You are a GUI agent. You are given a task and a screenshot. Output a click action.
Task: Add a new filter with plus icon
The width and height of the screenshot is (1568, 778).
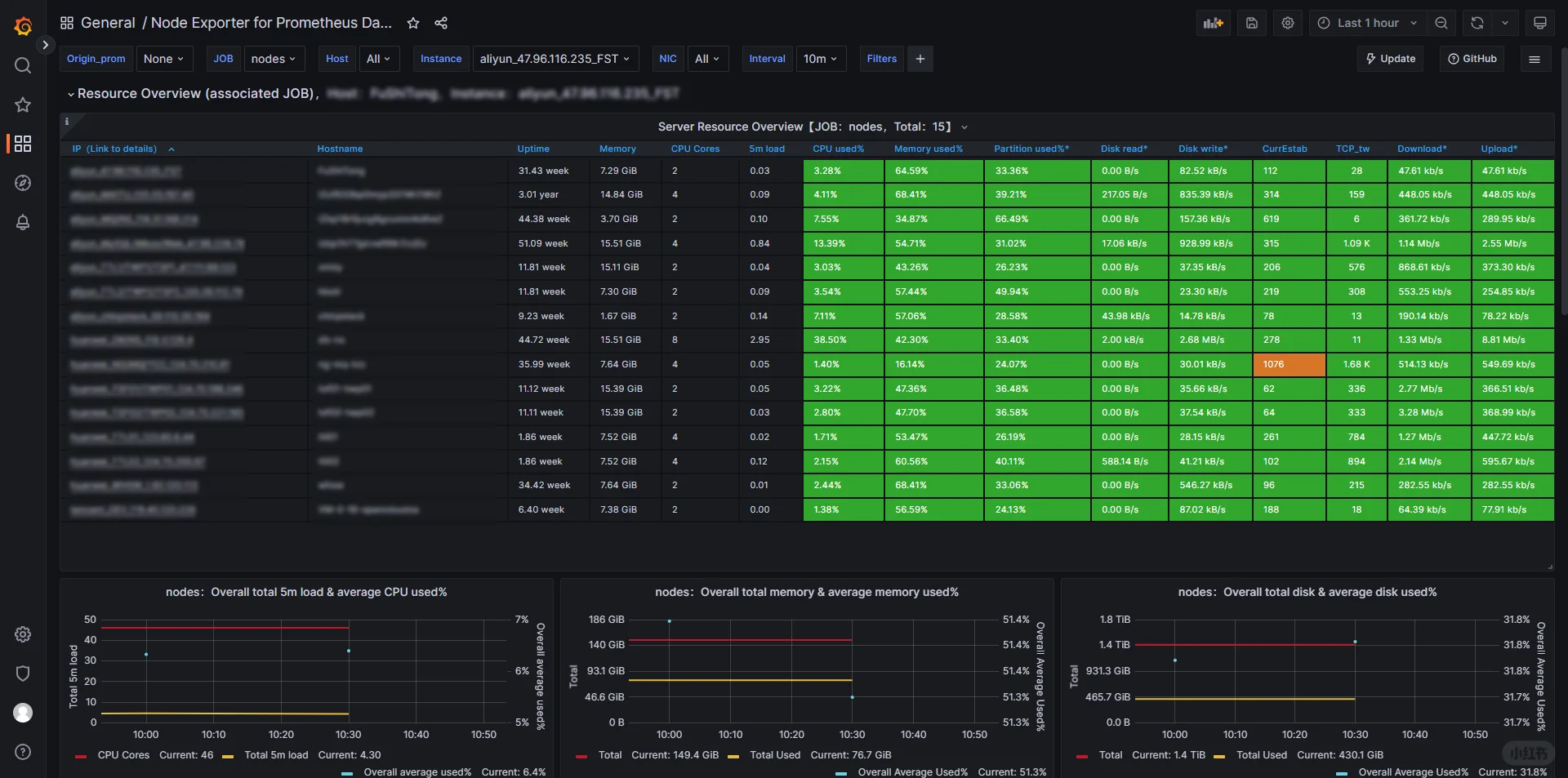click(x=920, y=59)
